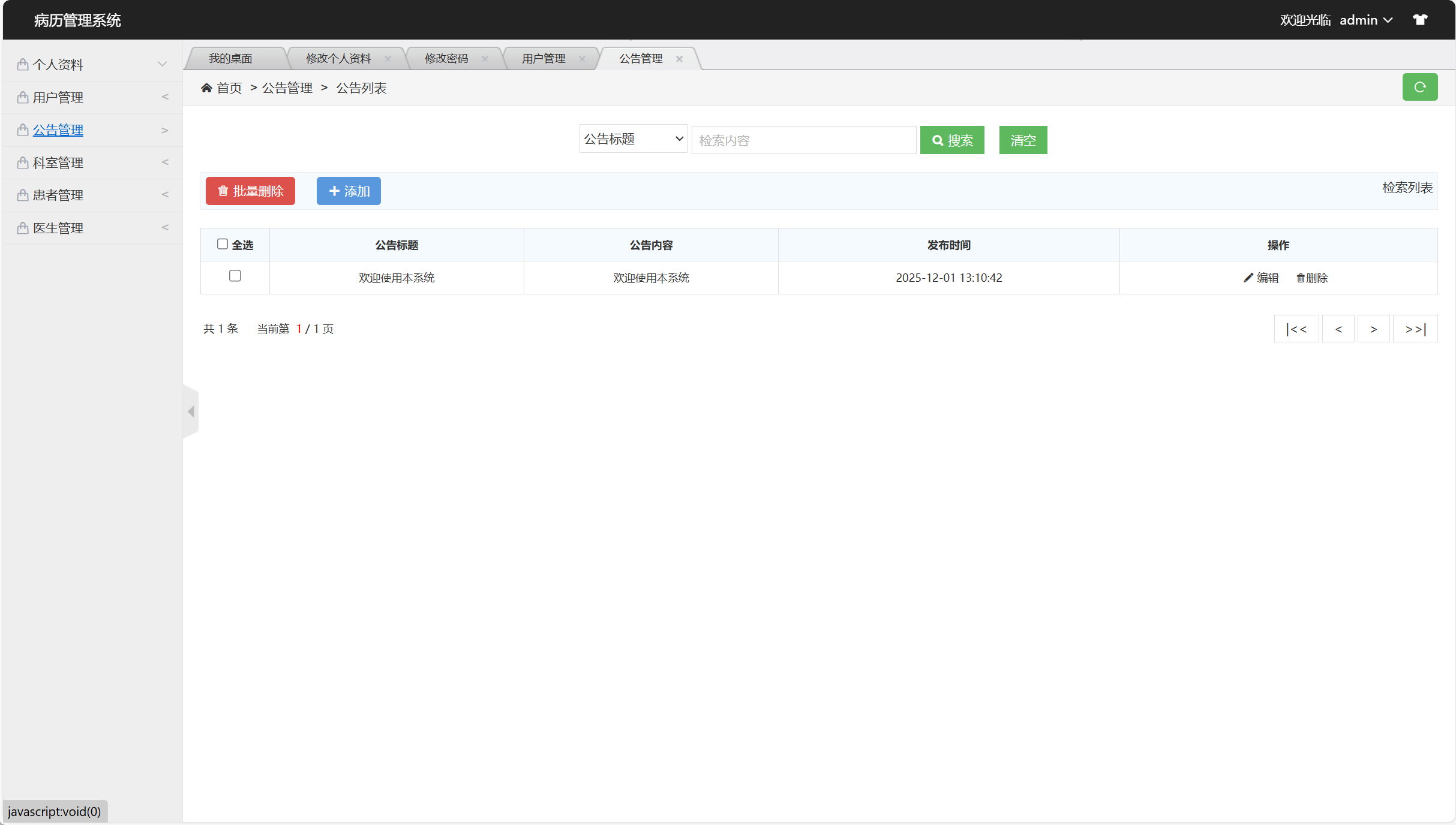Switch to the 我的桌面 tab
Viewport: 1456px width, 825px height.
[x=231, y=58]
